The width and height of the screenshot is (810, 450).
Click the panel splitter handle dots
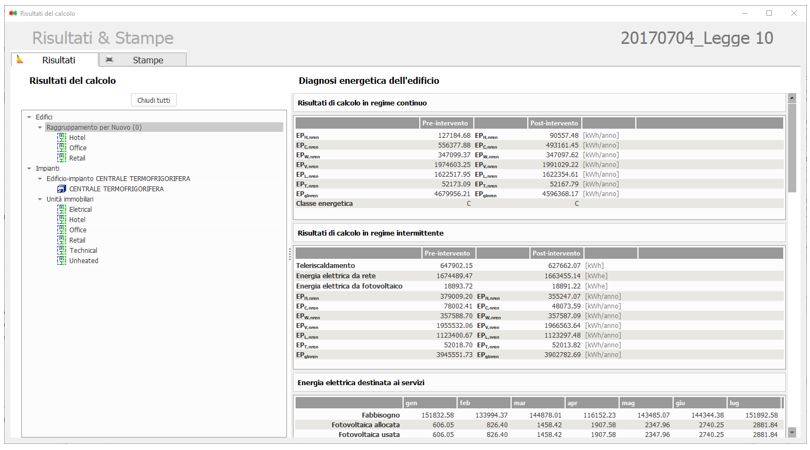(290, 254)
